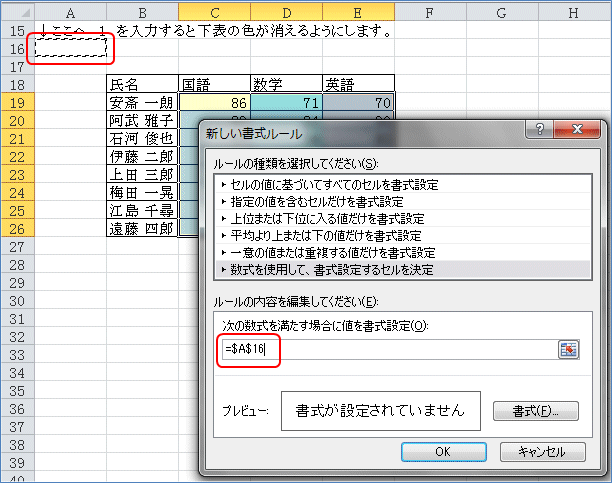Image resolution: width=612 pixels, height=483 pixels.
Task: Click the 国語 header cell
Action: pyautogui.click(x=214, y=84)
